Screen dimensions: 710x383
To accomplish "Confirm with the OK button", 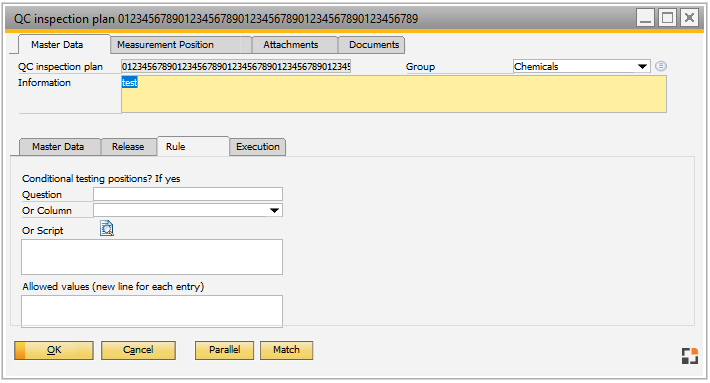I will coord(54,350).
